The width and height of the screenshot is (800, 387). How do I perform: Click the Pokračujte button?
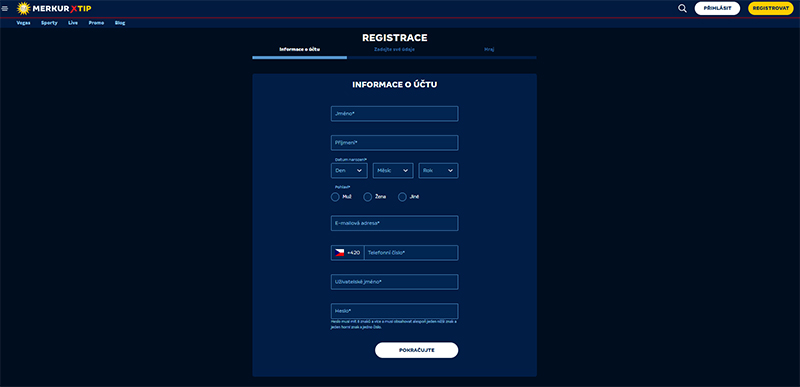pyautogui.click(x=416, y=350)
